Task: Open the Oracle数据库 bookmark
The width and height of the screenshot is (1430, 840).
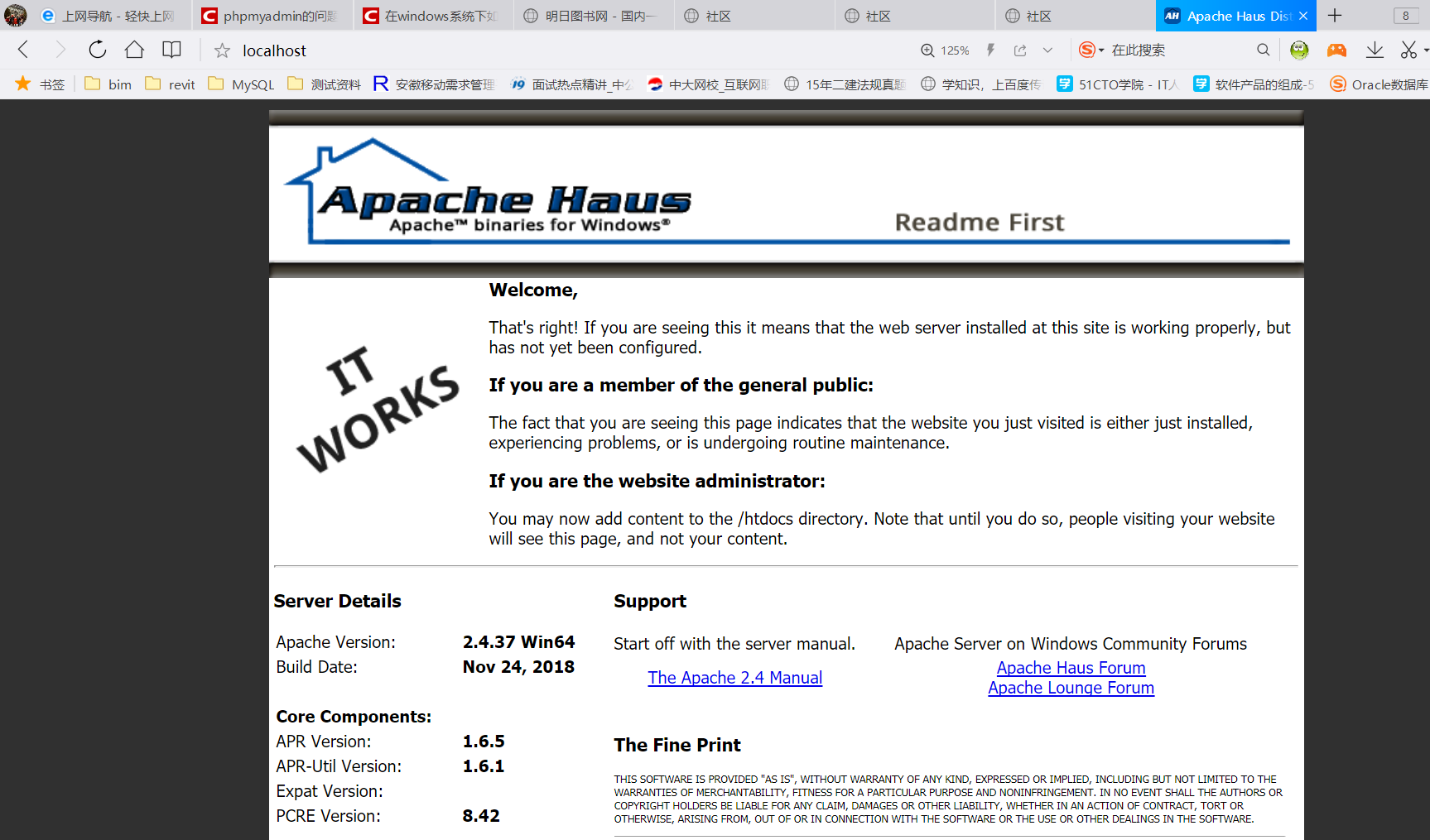Action: (1379, 84)
